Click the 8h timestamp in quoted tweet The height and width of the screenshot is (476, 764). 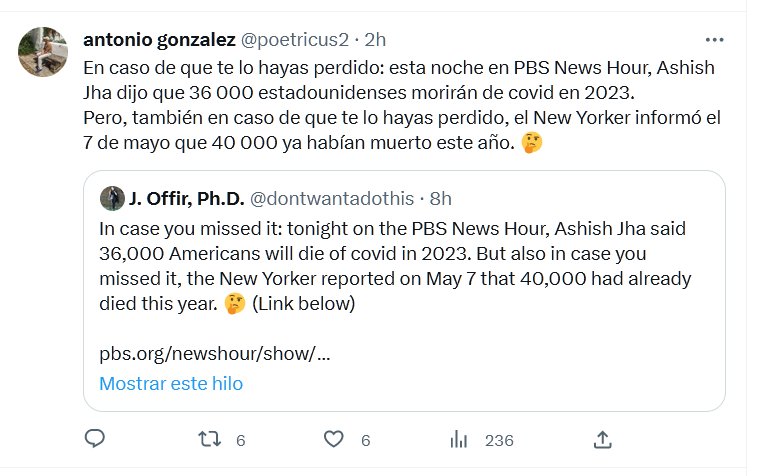[x=440, y=197]
